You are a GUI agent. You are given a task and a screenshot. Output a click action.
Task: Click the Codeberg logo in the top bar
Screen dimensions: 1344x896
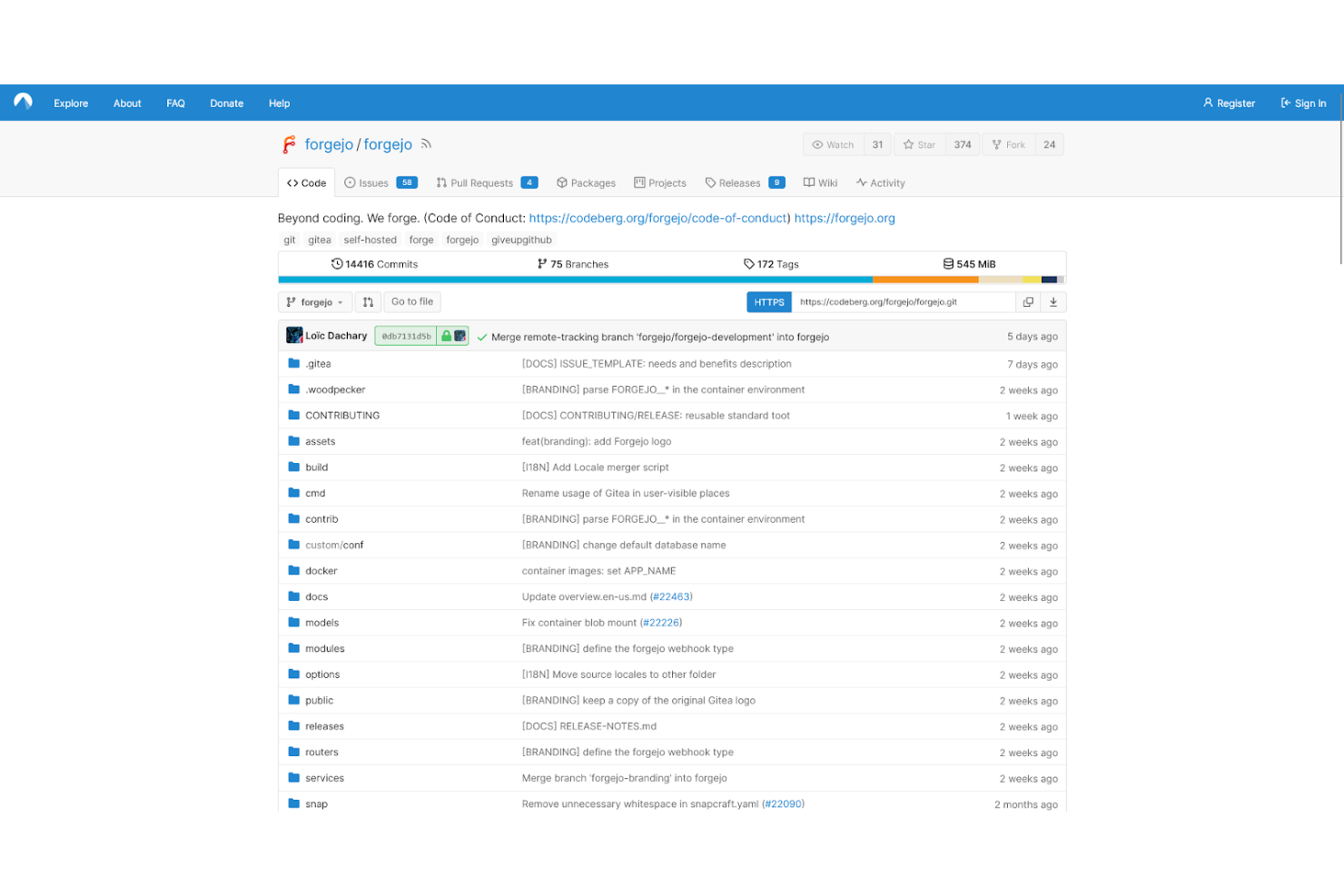pyautogui.click(x=22, y=102)
